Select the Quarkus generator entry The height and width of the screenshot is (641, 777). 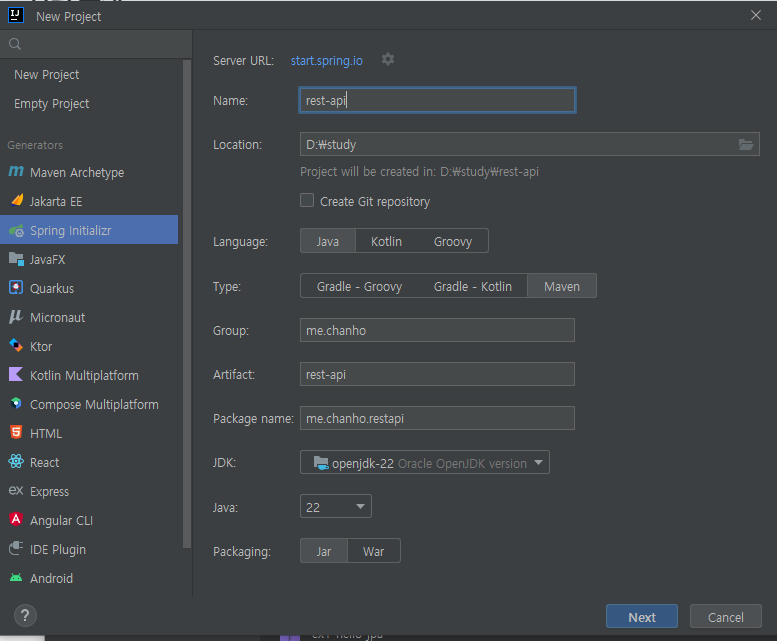pos(89,288)
